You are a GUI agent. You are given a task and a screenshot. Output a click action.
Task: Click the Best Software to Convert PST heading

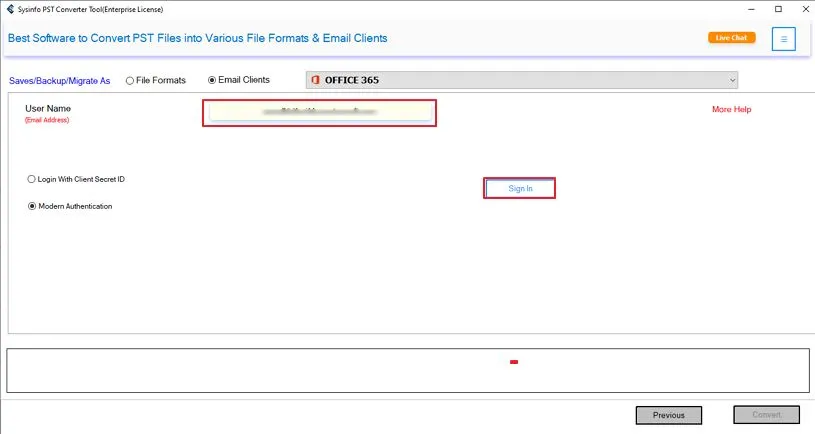(198, 38)
